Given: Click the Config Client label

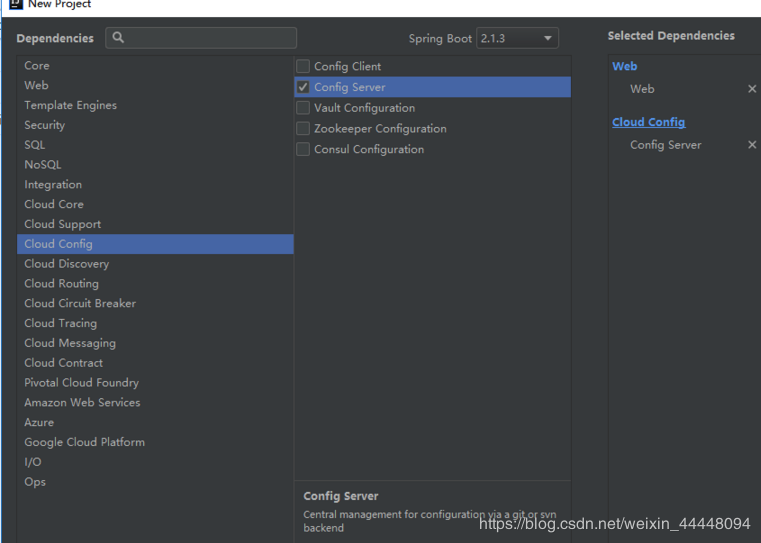Looking at the screenshot, I should 347,66.
